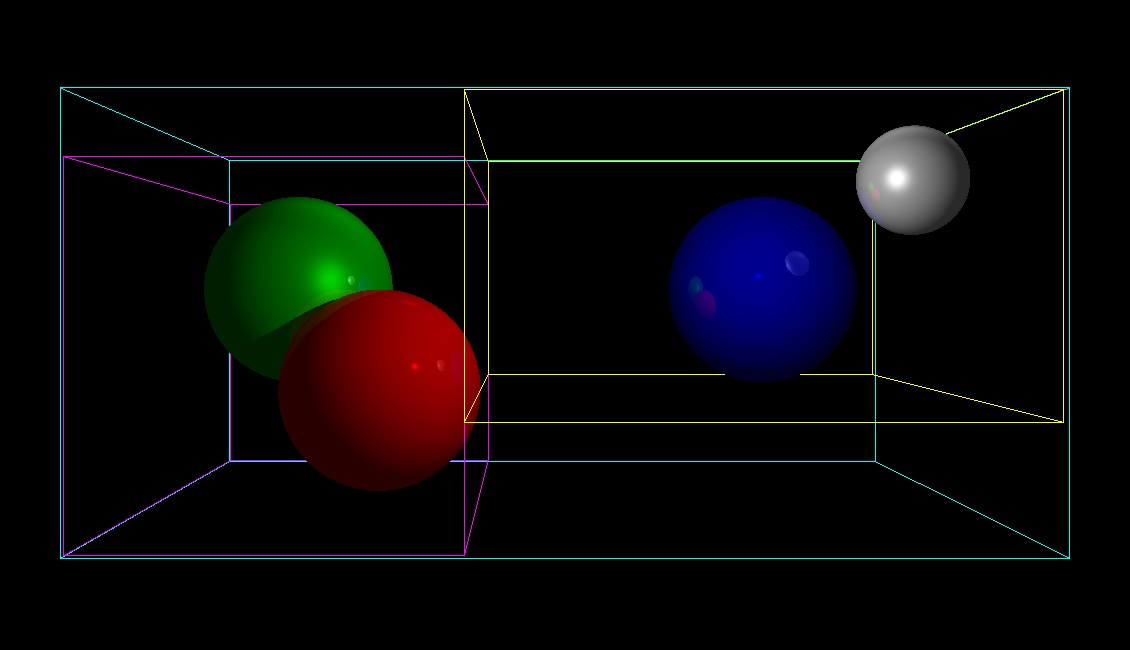Screen dimensions: 1130x650
Task: Click the top-left corner of the cyan box
Action: pos(62,88)
